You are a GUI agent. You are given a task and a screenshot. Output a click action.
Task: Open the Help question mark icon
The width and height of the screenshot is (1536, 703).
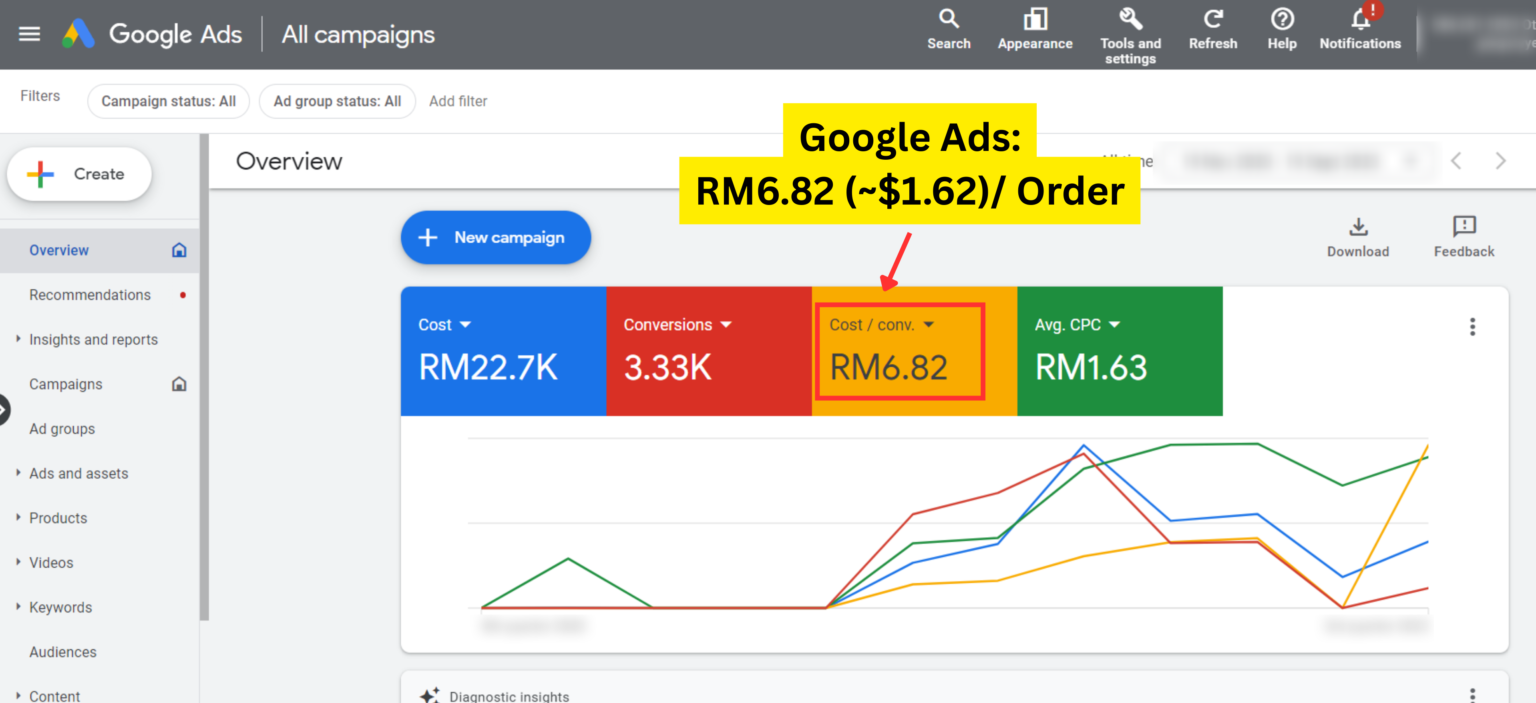(x=1282, y=20)
